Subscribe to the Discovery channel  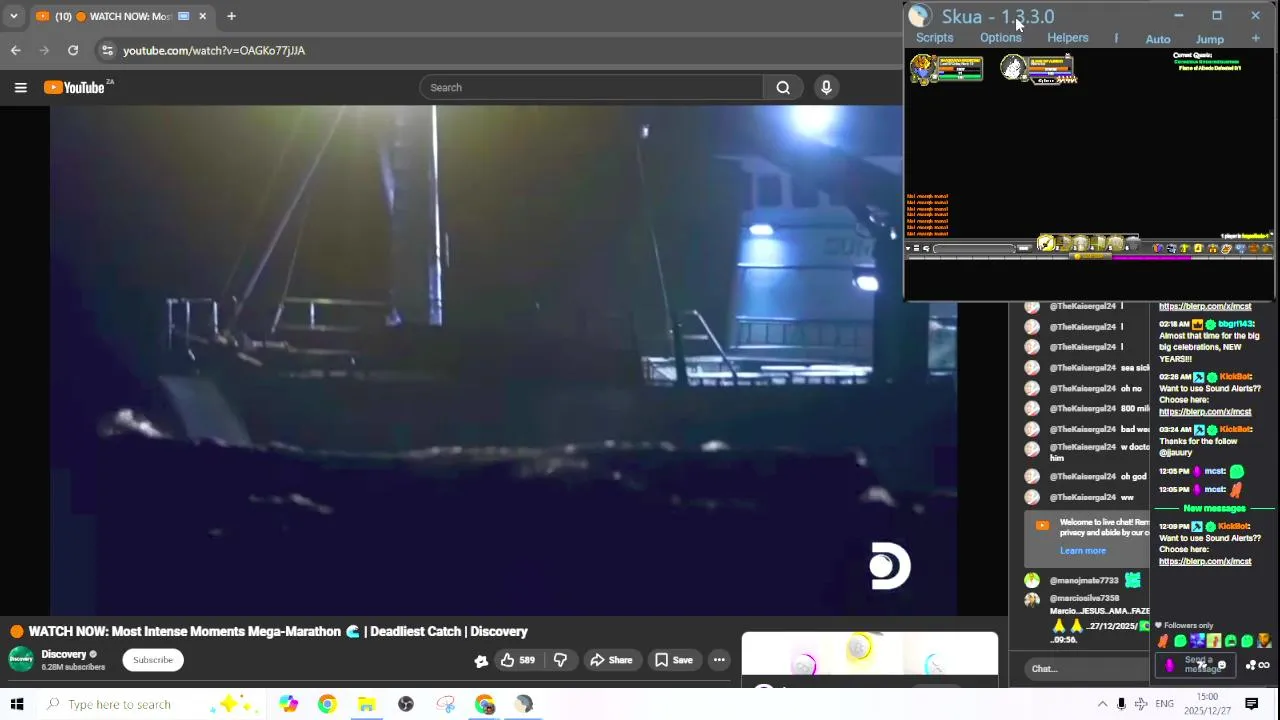pyautogui.click(x=153, y=660)
